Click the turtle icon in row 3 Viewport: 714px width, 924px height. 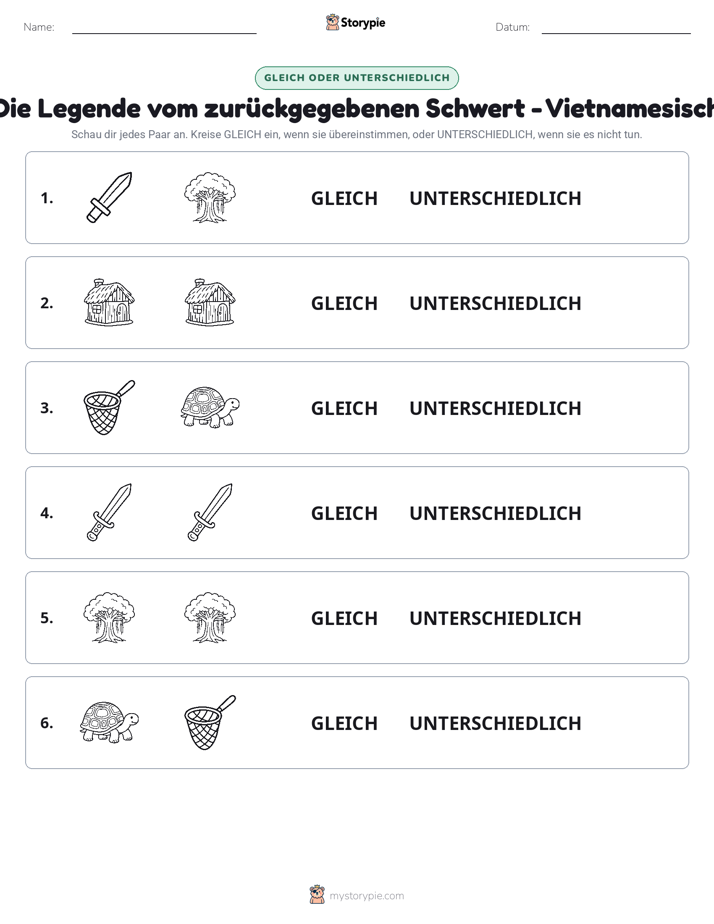tap(210, 407)
